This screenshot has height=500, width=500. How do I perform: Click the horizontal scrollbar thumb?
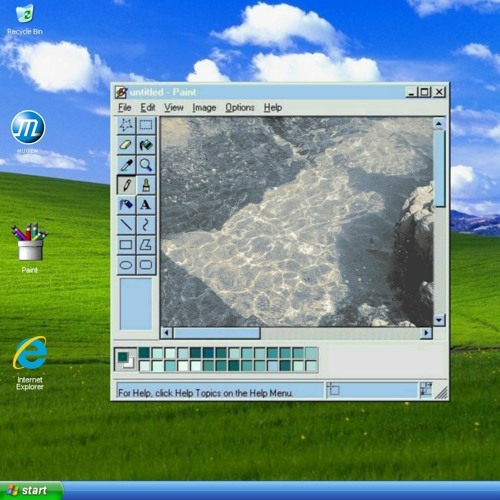[x=217, y=333]
